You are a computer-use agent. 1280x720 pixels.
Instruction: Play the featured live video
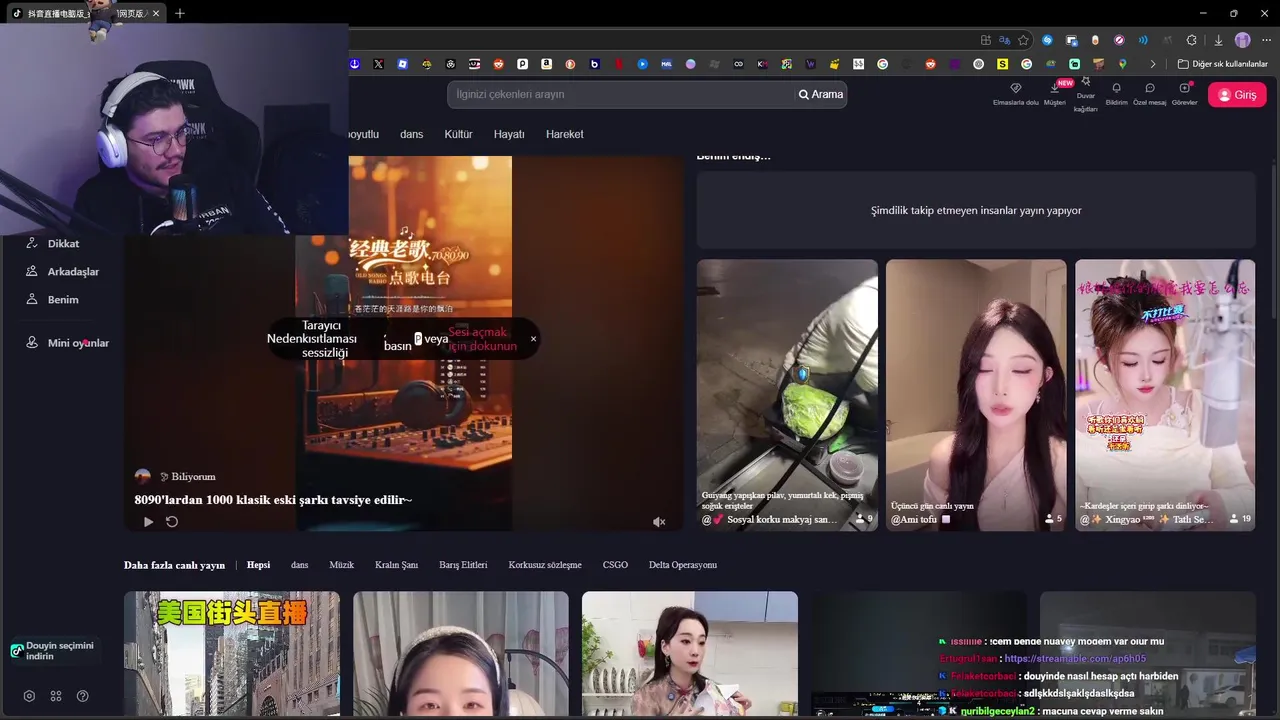click(148, 521)
